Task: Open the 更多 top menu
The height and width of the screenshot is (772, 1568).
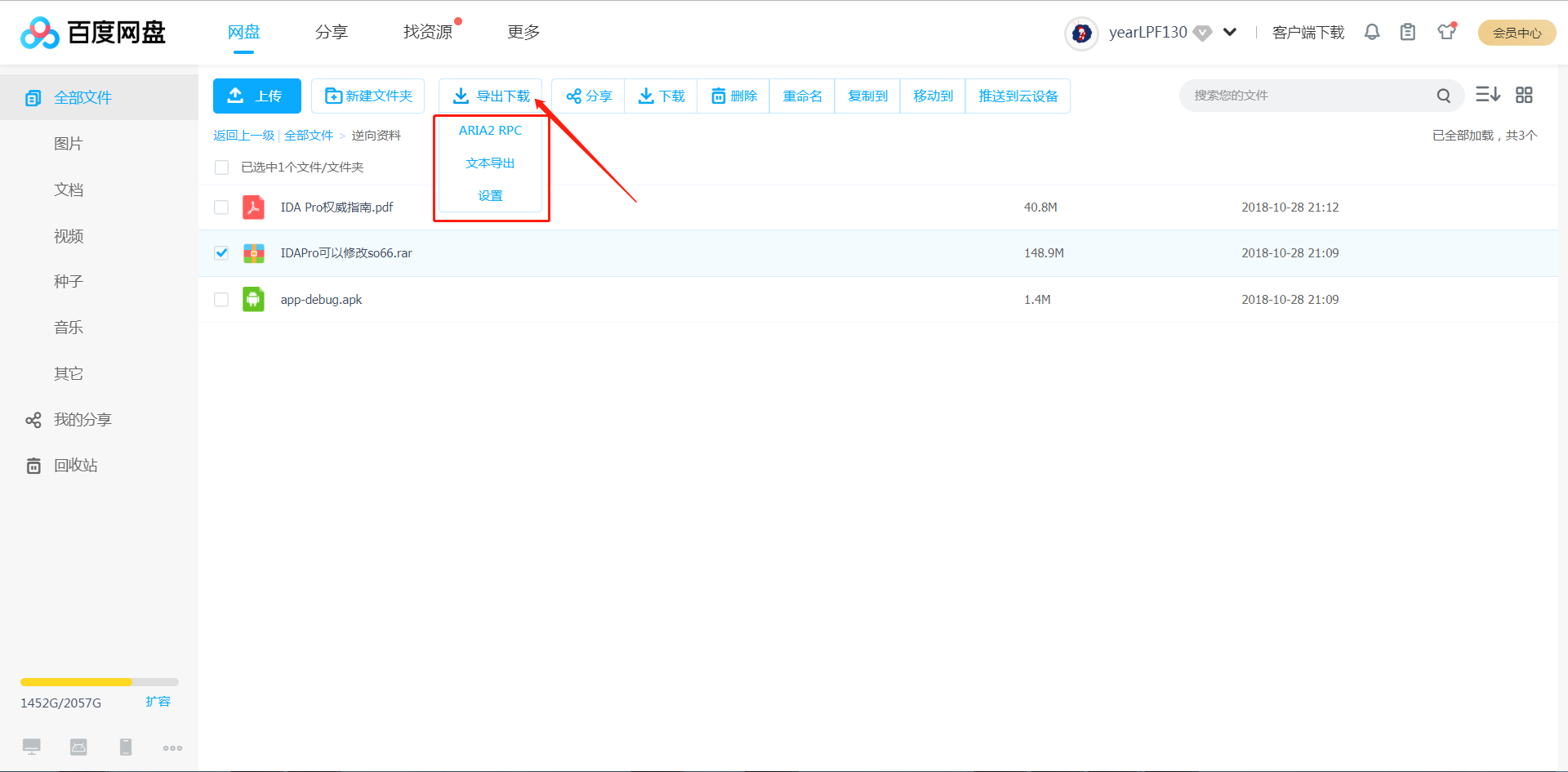Action: point(523,32)
